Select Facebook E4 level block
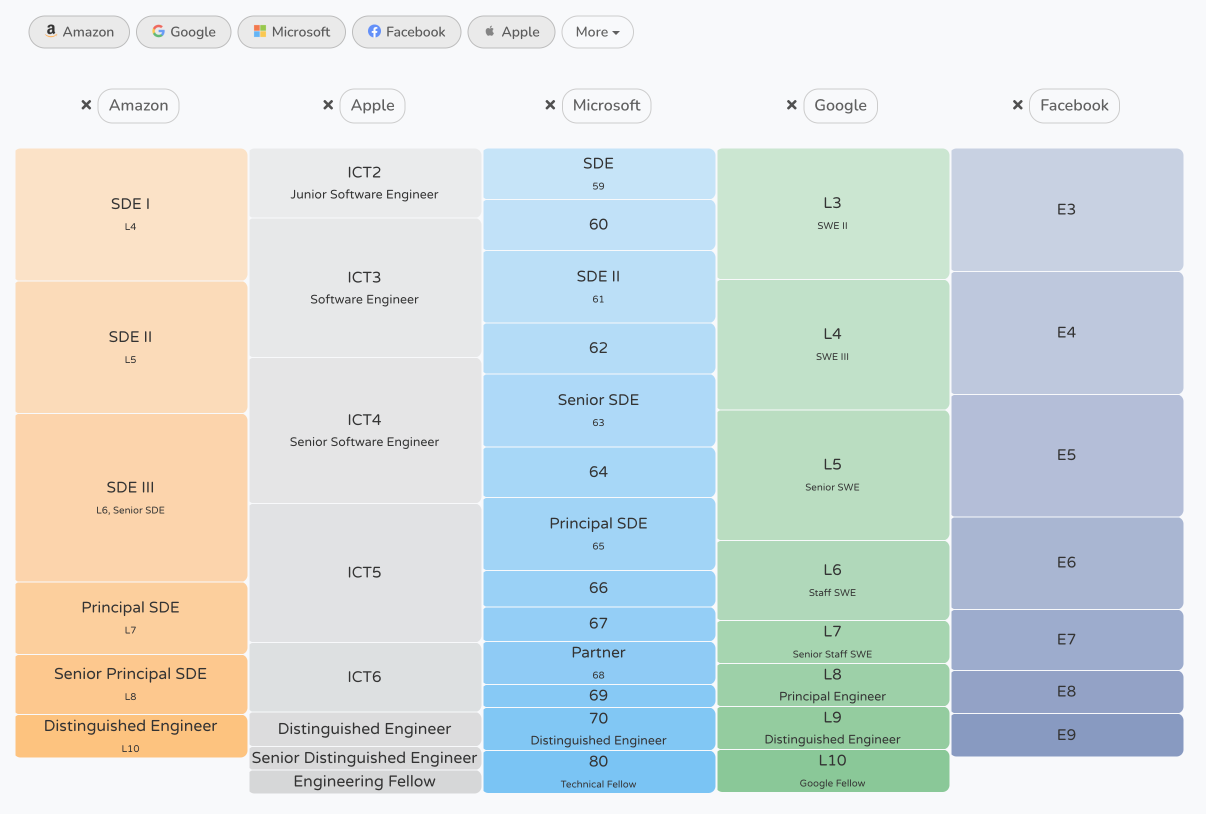This screenshot has width=1206, height=814. (x=1067, y=333)
